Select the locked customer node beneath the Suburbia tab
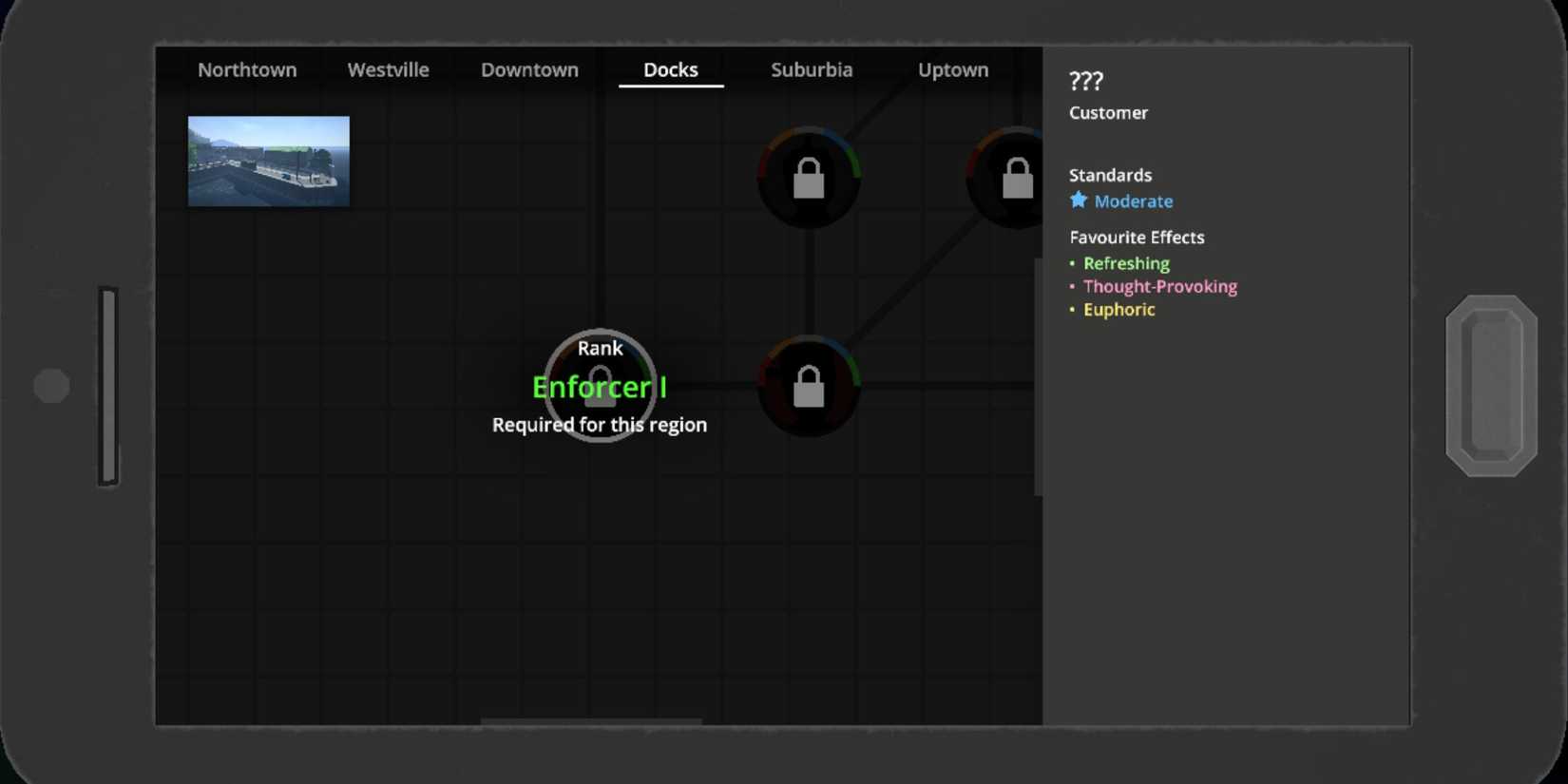1568x784 pixels. click(x=809, y=178)
